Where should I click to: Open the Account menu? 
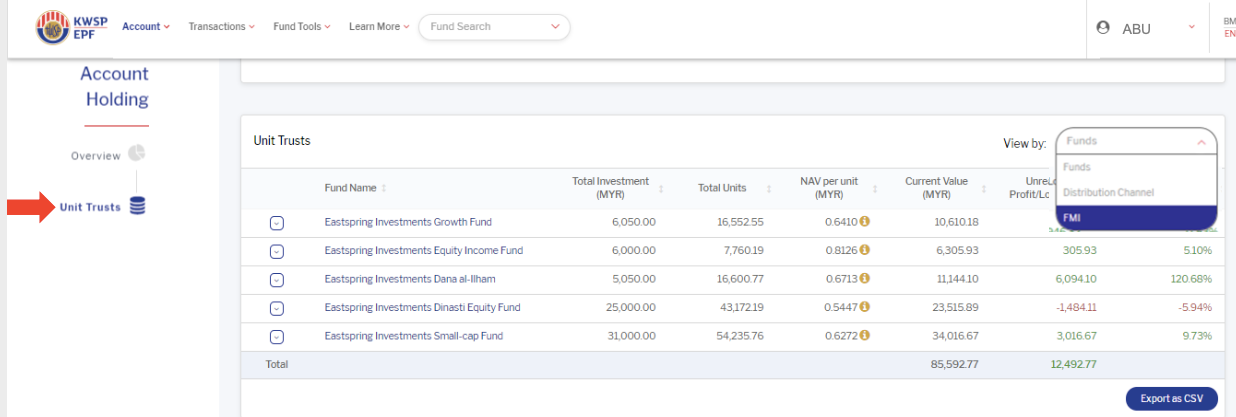pyautogui.click(x=146, y=27)
